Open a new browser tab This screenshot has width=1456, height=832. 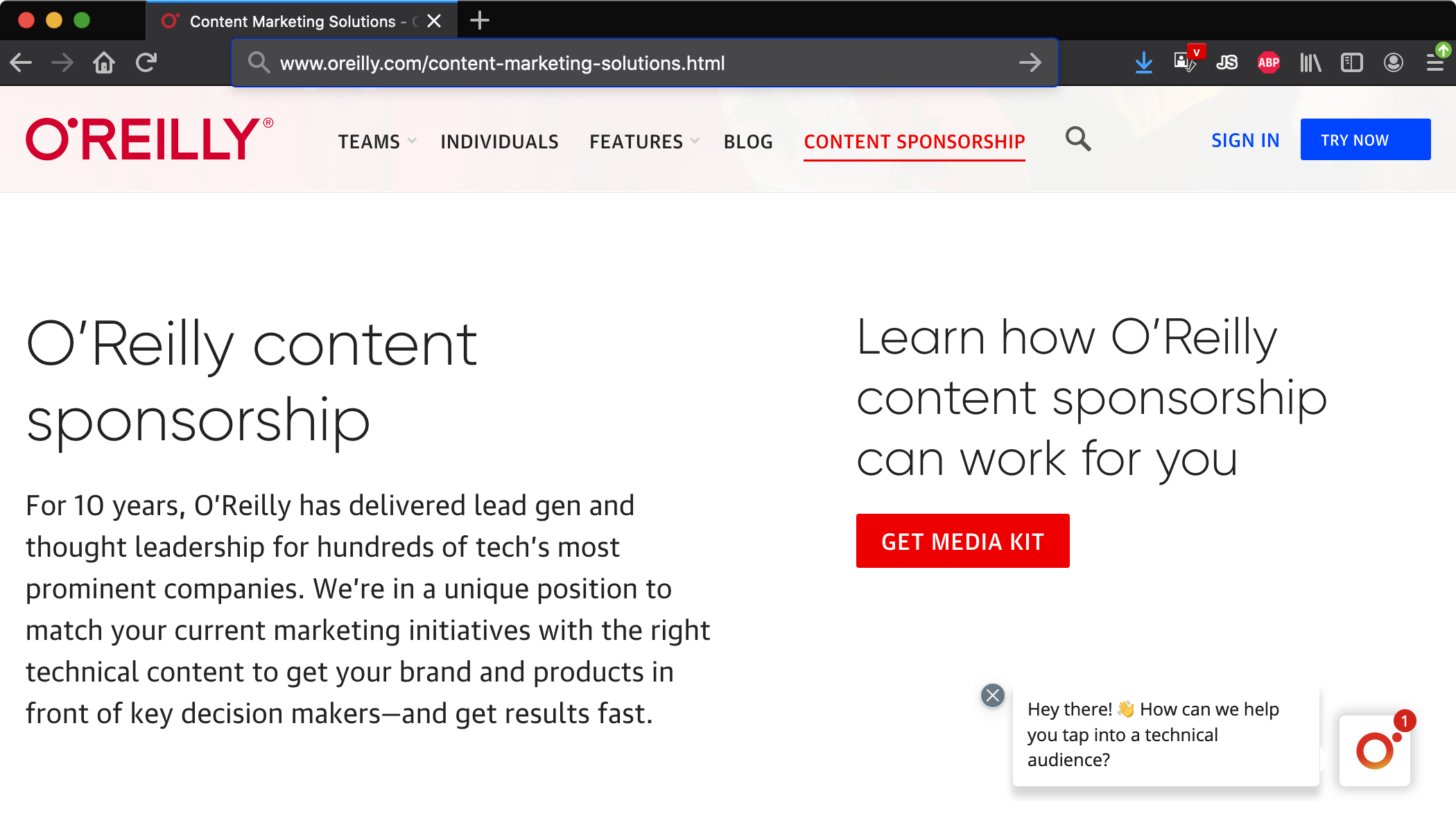click(479, 21)
